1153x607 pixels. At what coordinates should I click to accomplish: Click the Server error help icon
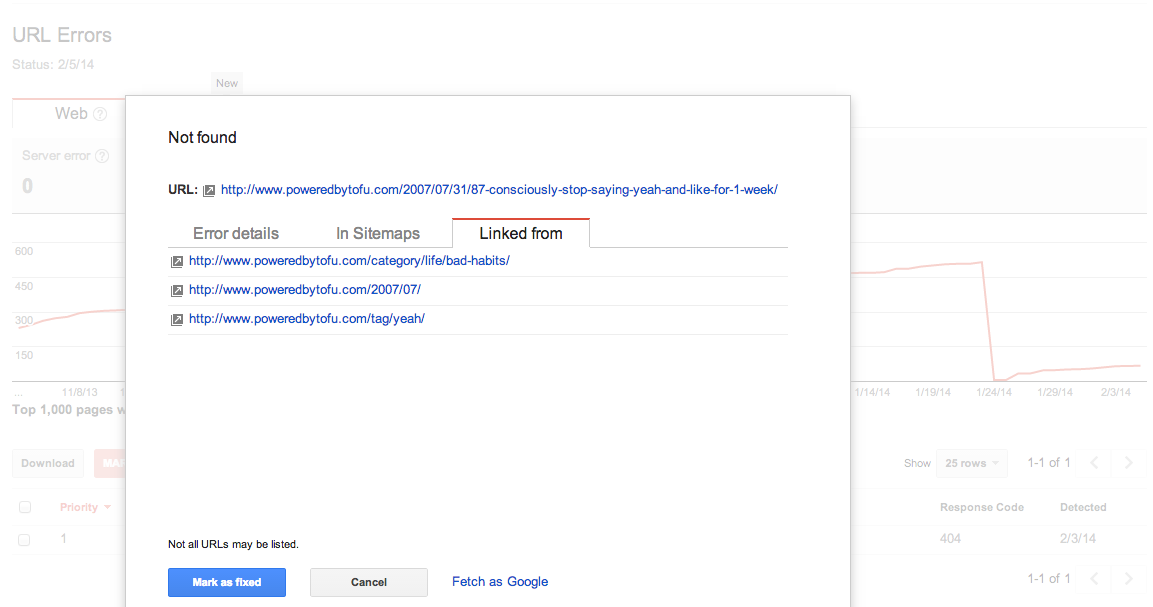pyautogui.click(x=101, y=155)
